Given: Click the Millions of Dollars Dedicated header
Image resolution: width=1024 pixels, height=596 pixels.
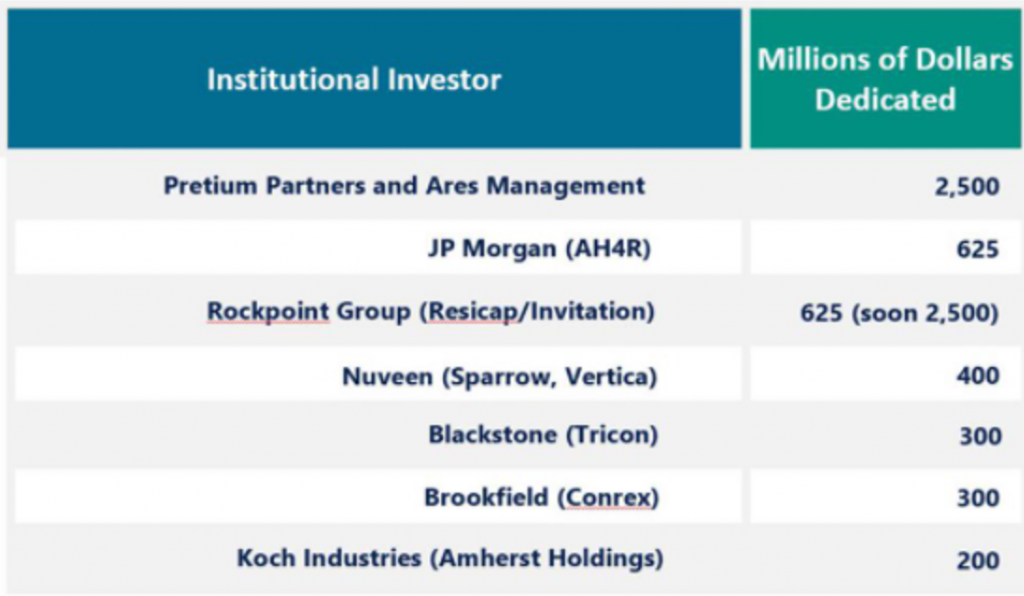Looking at the screenshot, I should coord(885,79).
